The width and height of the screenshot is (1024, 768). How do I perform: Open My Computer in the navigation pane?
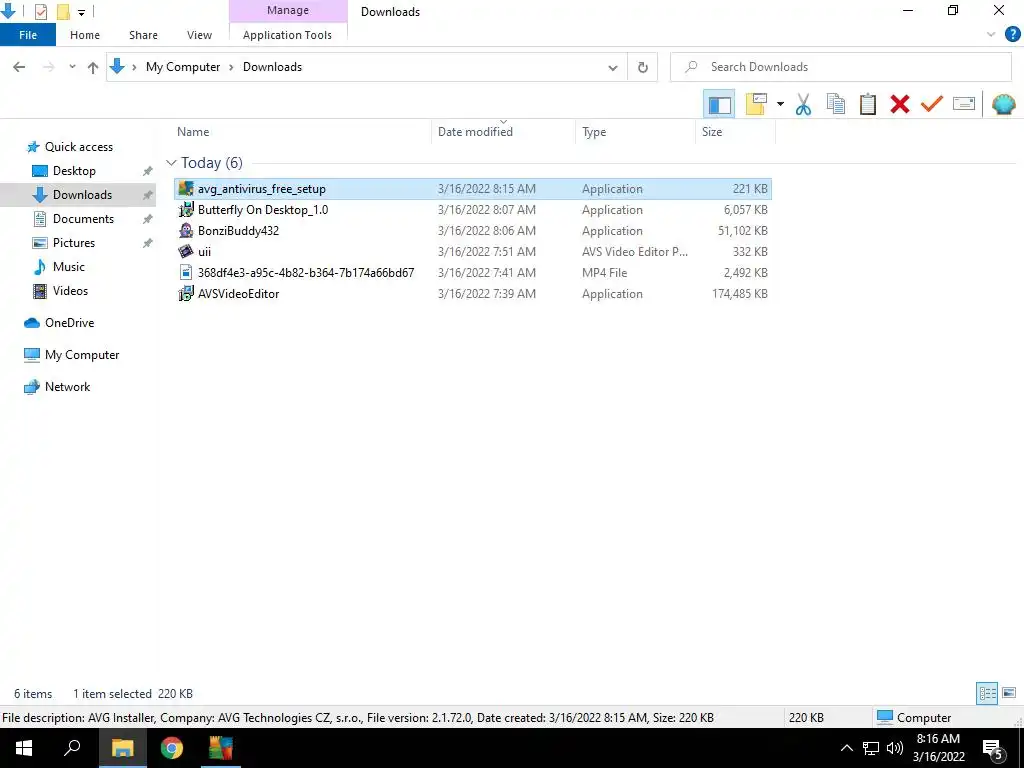[82, 355]
